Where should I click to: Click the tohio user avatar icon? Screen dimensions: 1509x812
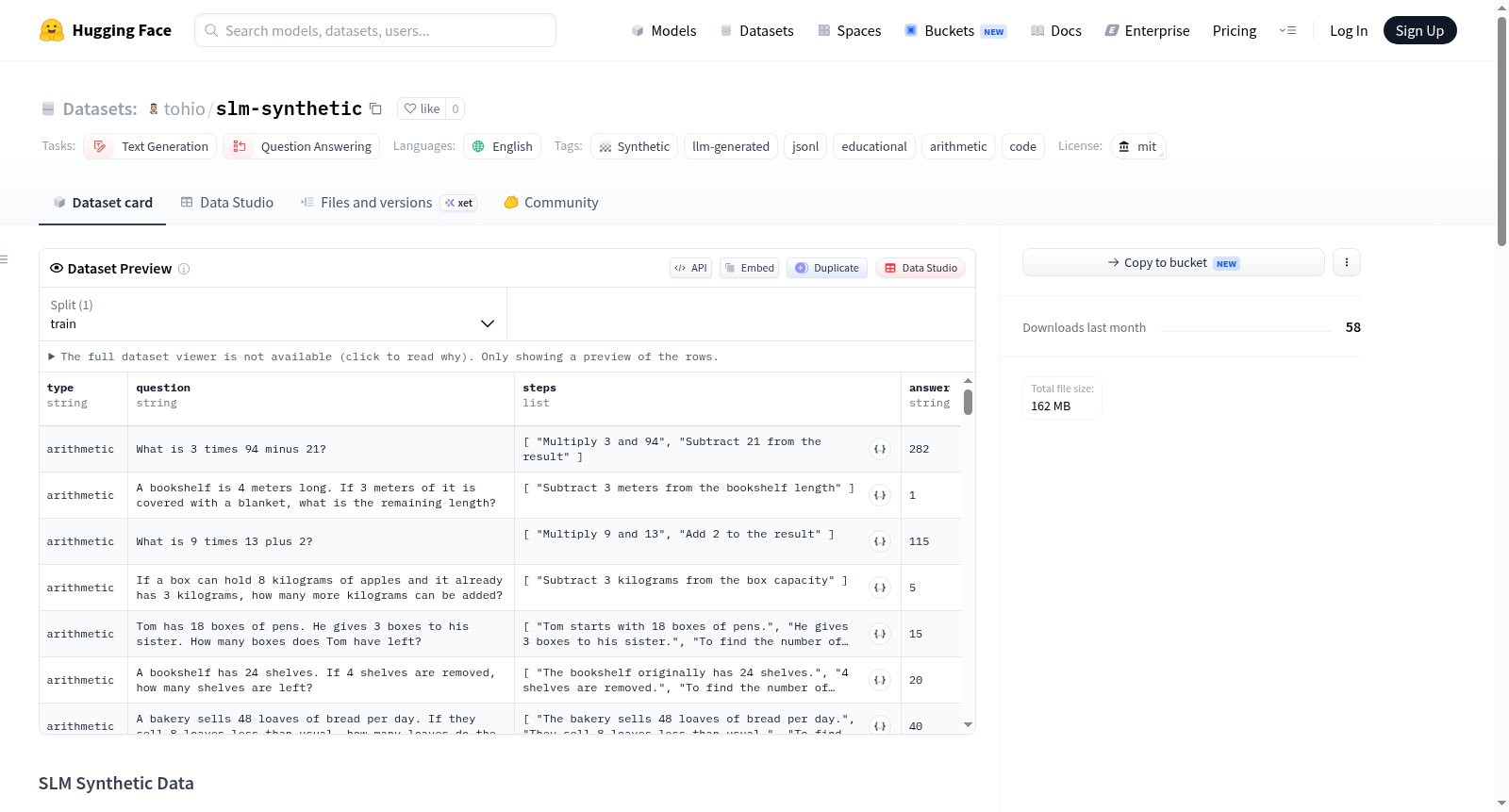click(x=154, y=109)
